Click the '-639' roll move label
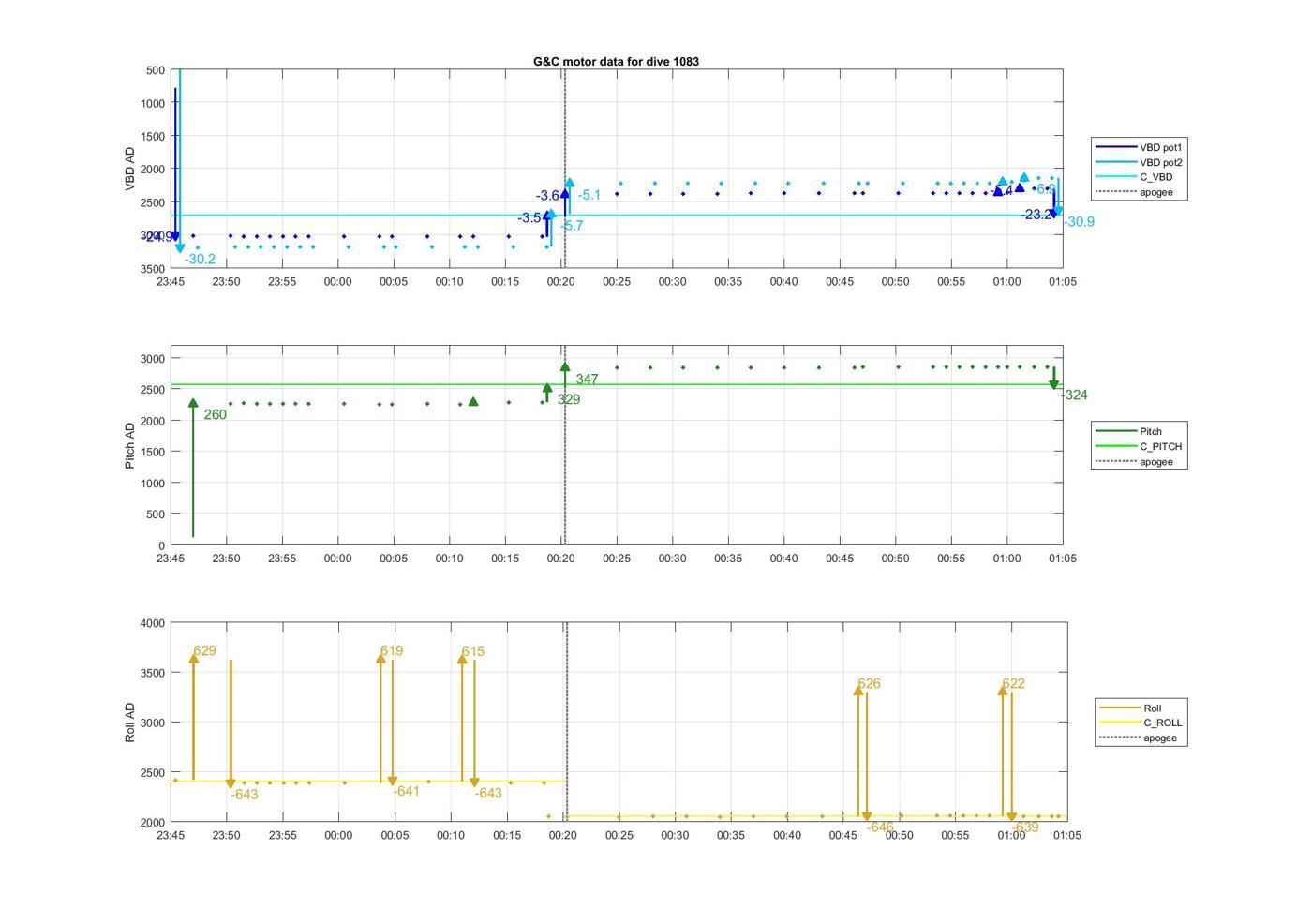The height and width of the screenshot is (924, 1312). point(1026,828)
